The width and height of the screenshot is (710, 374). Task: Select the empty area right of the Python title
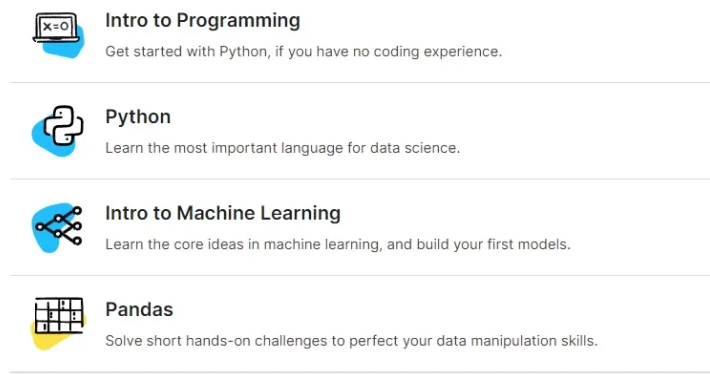(x=439, y=117)
